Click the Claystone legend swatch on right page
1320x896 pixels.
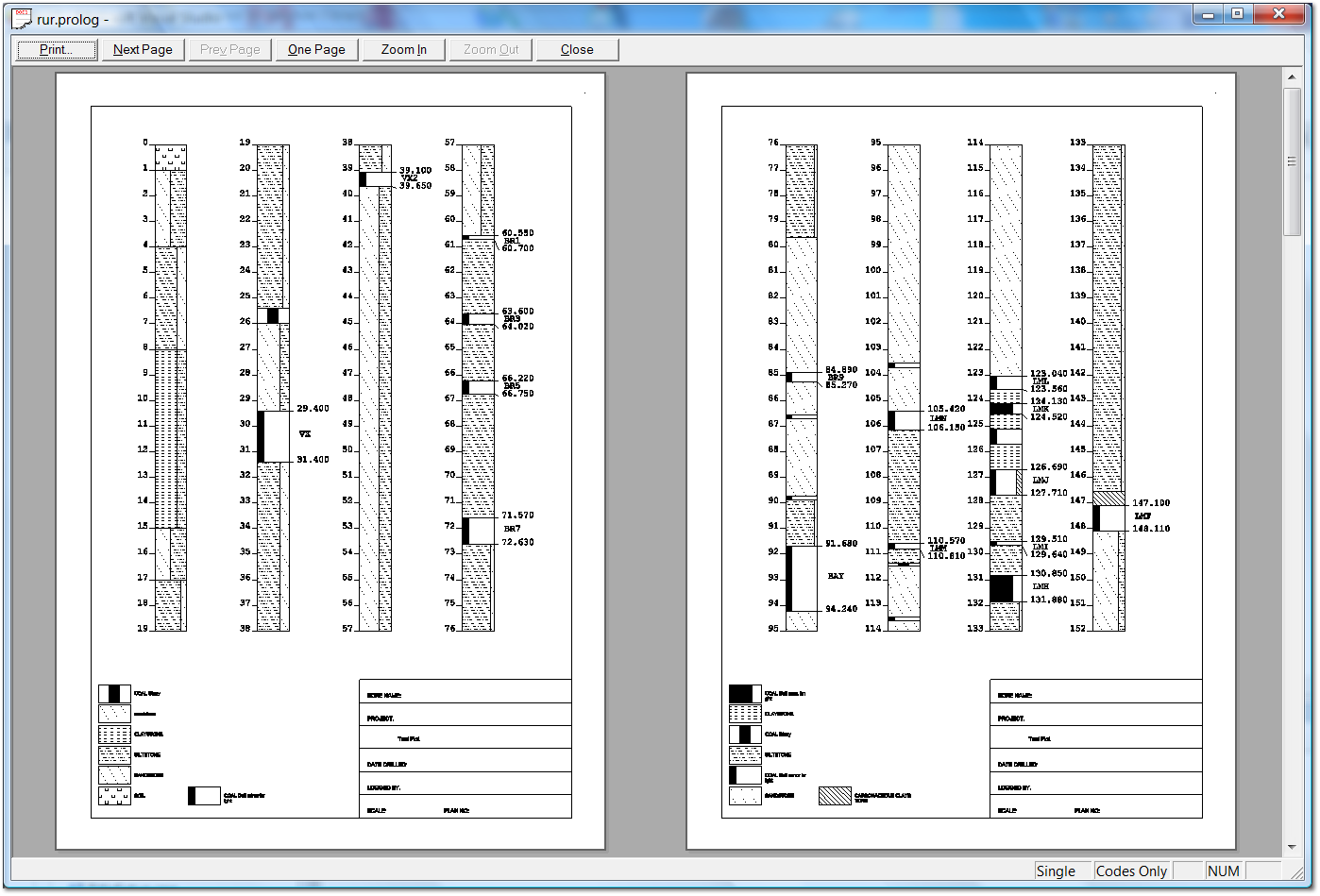tap(745, 714)
